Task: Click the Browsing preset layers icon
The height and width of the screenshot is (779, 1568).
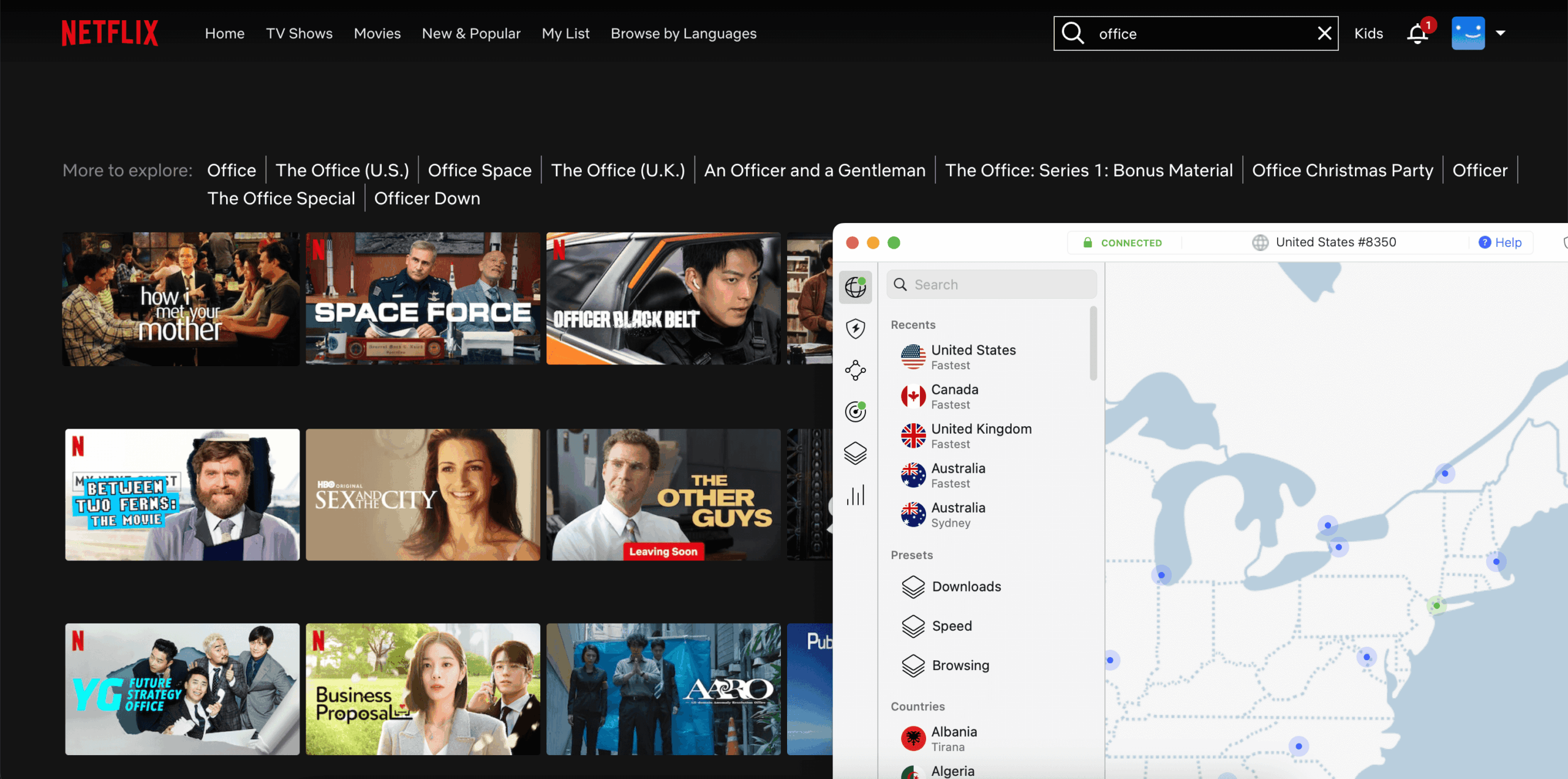Action: pyautogui.click(x=913, y=666)
